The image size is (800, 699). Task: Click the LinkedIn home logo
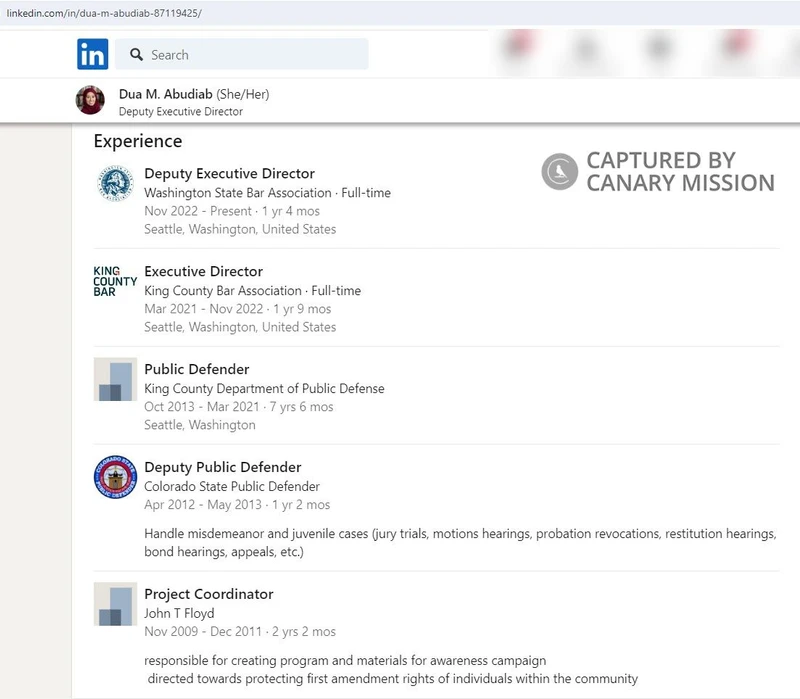[x=92, y=54]
